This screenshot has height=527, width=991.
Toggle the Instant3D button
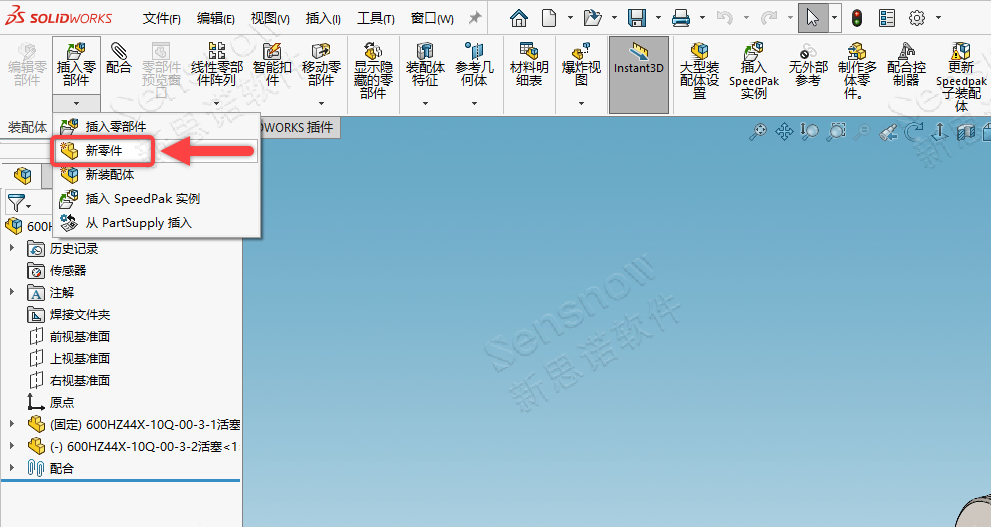(x=638, y=66)
